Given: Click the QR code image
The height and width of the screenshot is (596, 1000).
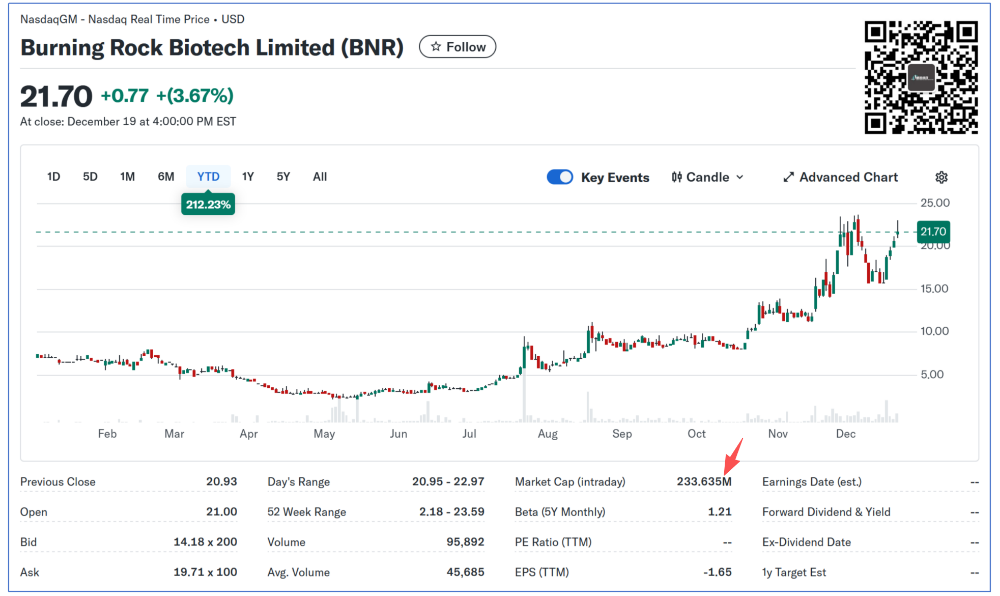Looking at the screenshot, I should pos(921,77).
